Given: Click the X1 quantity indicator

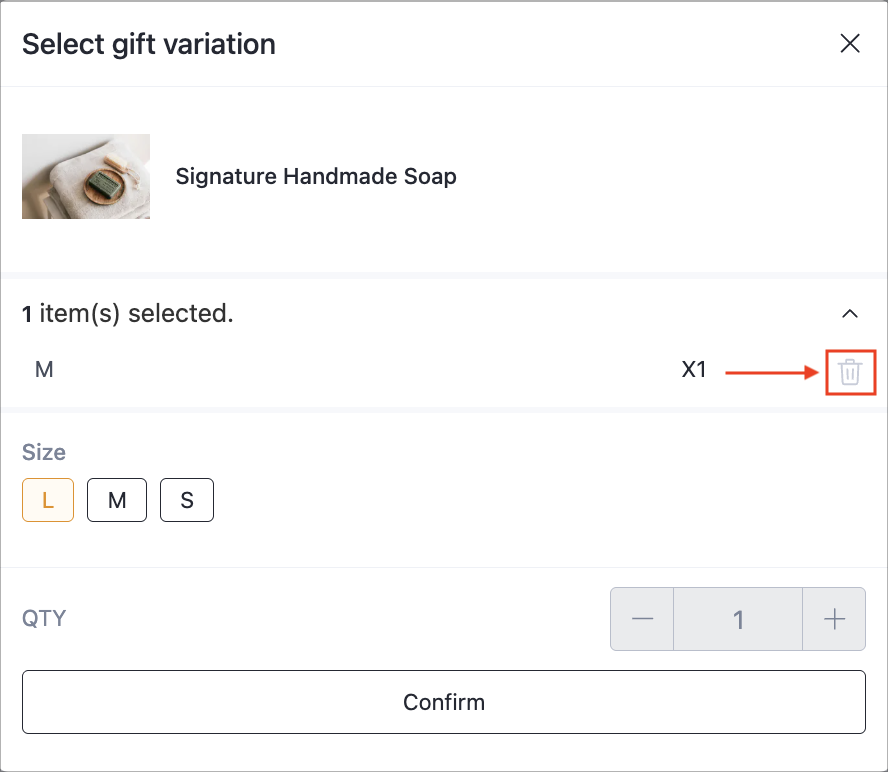Looking at the screenshot, I should tap(694, 370).
